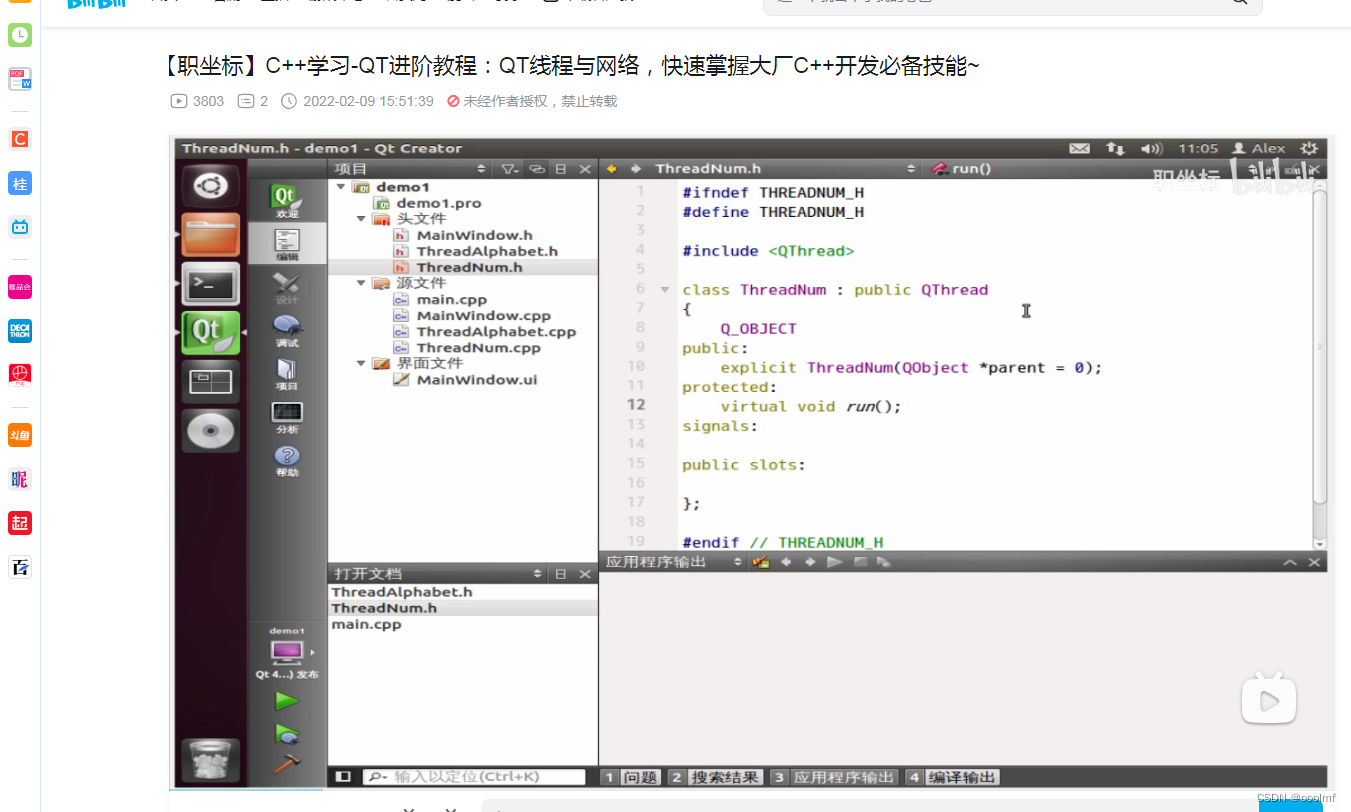Click the Alex user menu in top panel
1351x812 pixels.
tap(1259, 148)
